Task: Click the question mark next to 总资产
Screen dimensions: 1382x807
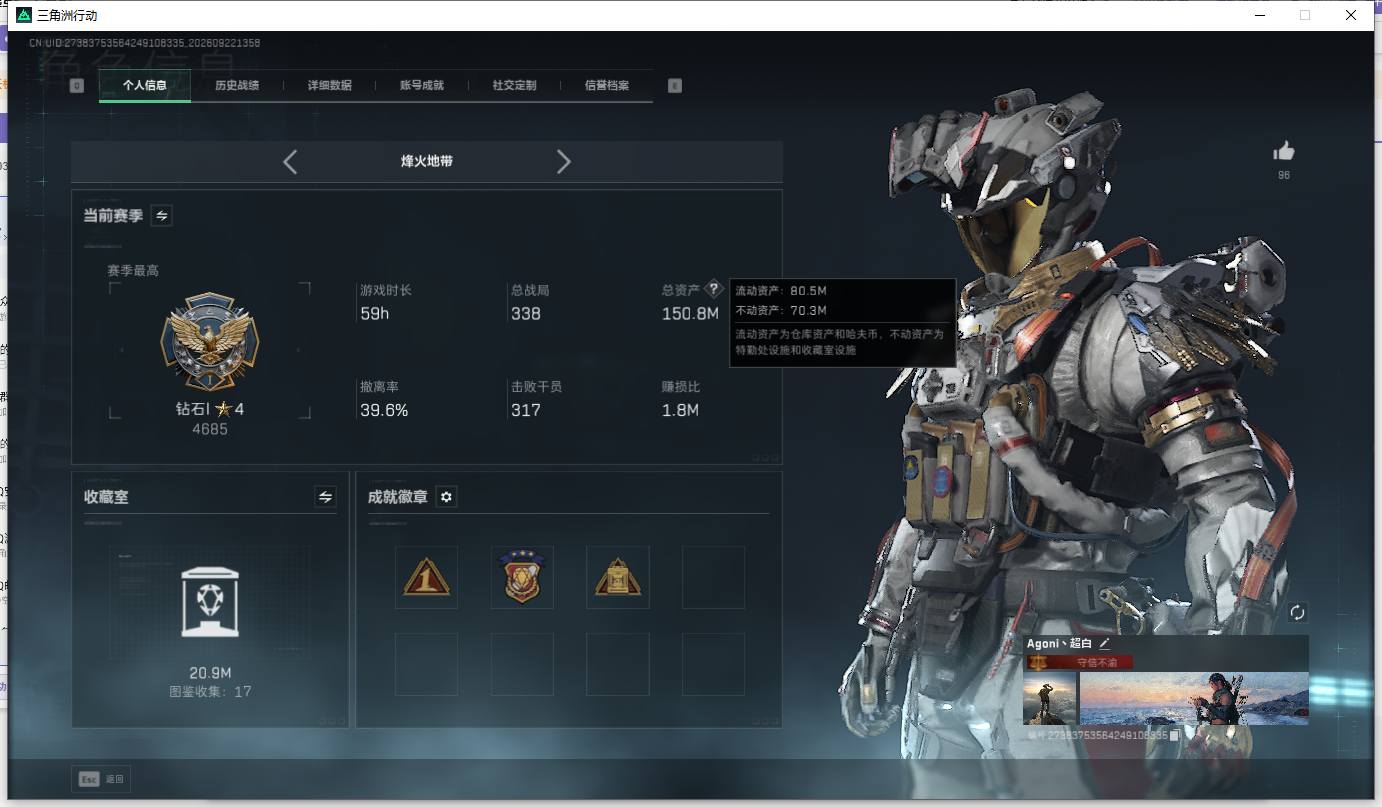Action: coord(713,289)
